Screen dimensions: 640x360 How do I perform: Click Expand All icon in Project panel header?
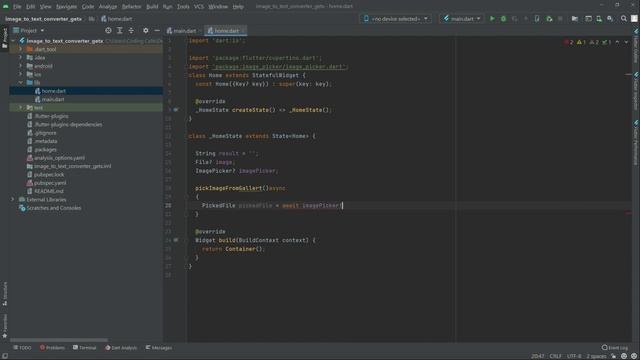[120, 31]
